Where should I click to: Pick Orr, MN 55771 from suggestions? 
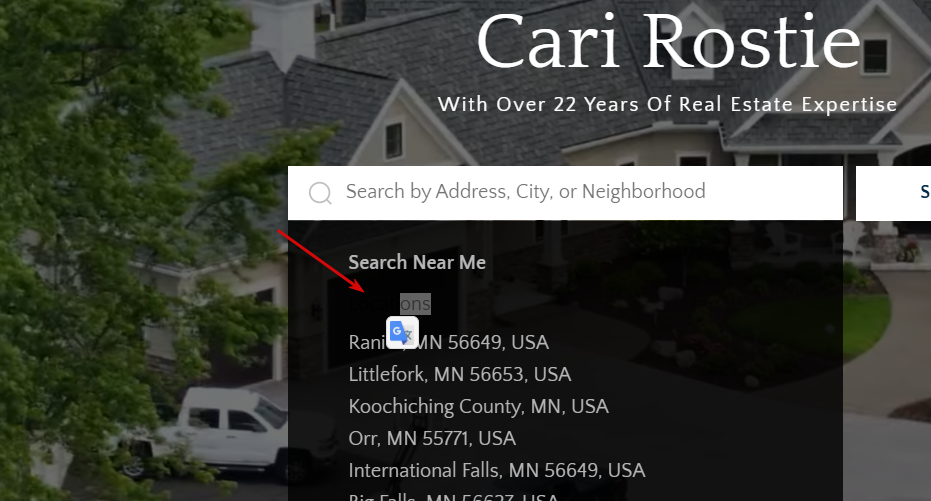pos(432,439)
